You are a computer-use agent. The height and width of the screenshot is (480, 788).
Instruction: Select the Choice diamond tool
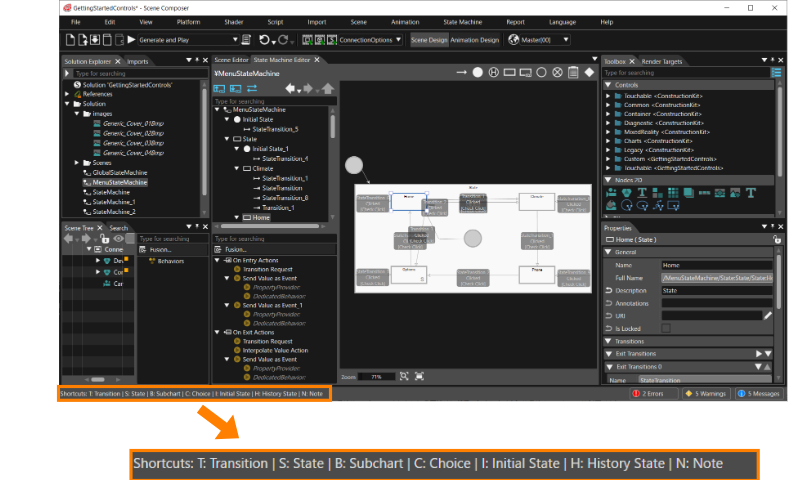(589, 73)
